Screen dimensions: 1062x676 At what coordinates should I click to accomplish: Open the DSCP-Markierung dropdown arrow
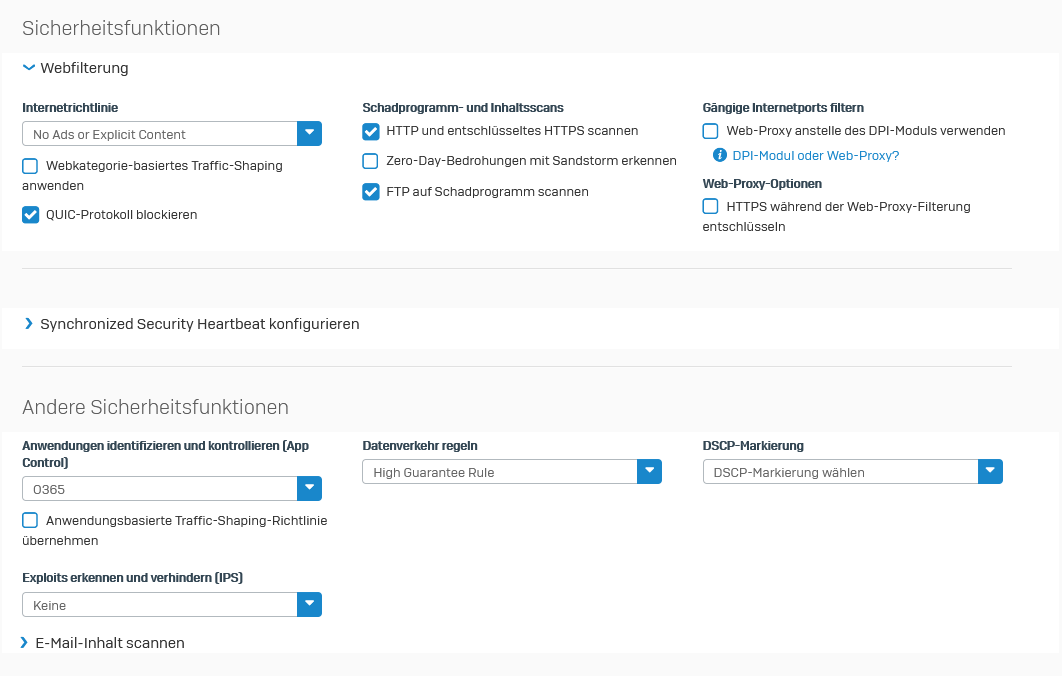click(990, 471)
